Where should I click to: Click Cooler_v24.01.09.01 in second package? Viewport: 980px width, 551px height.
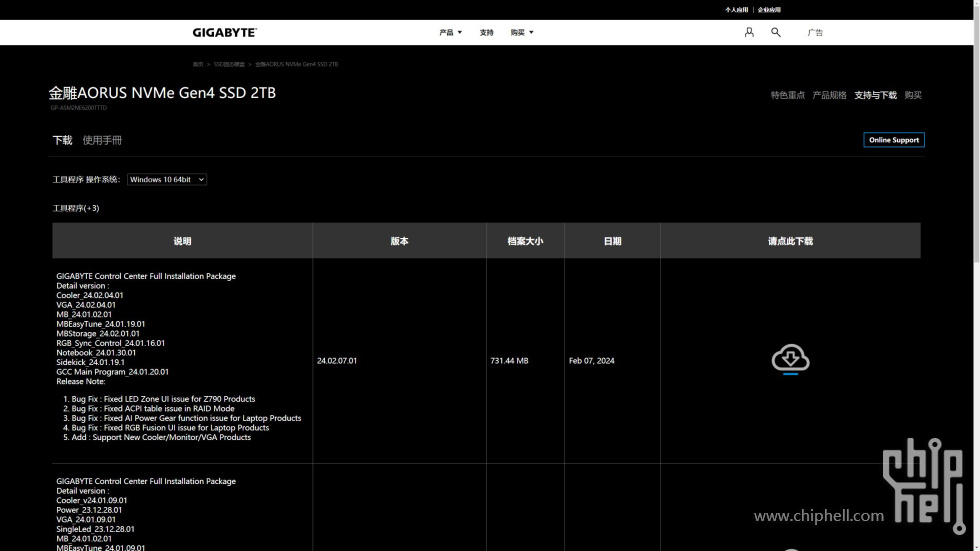pyautogui.click(x=91, y=500)
